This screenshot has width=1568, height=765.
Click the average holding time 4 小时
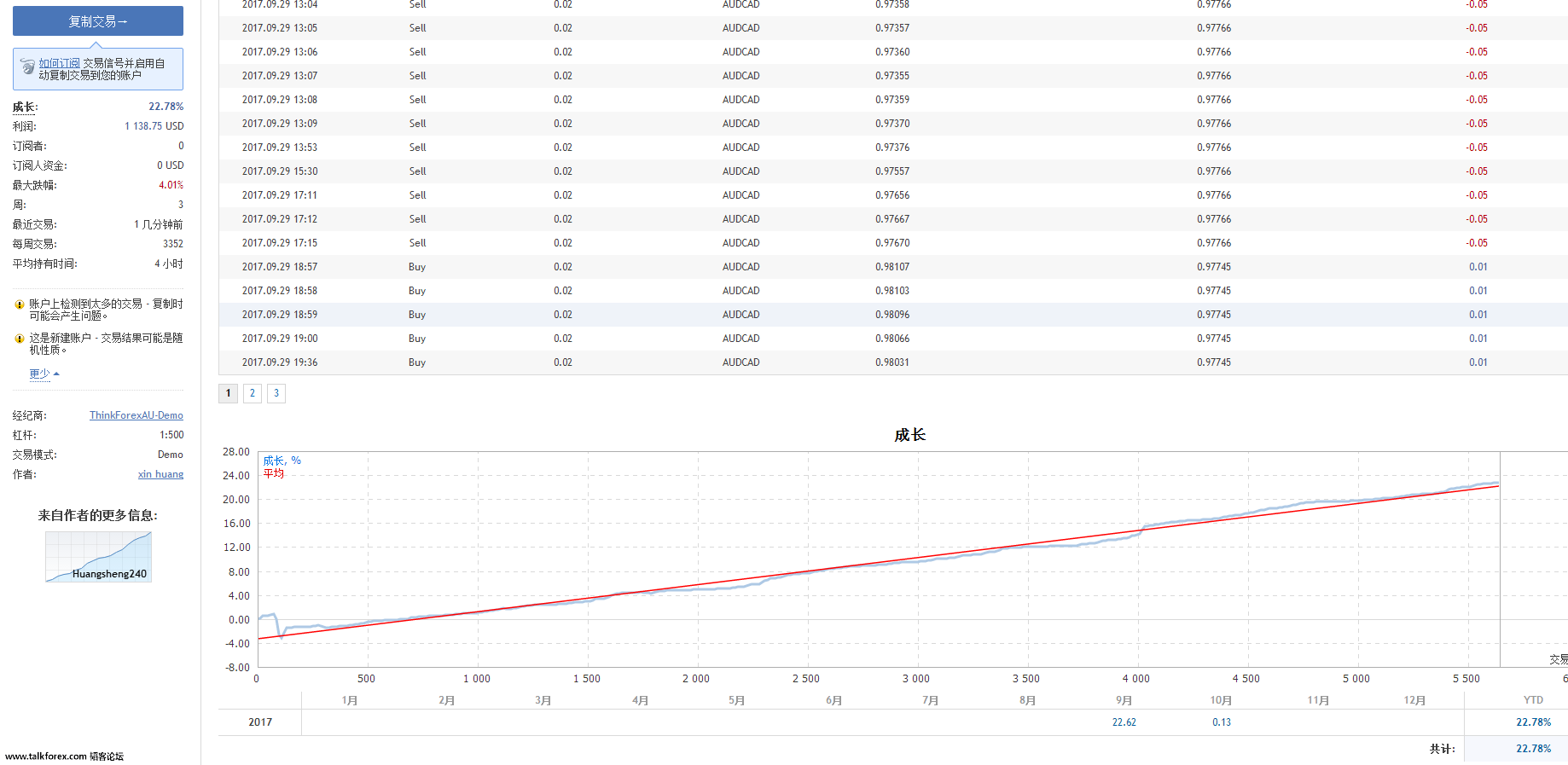click(169, 264)
